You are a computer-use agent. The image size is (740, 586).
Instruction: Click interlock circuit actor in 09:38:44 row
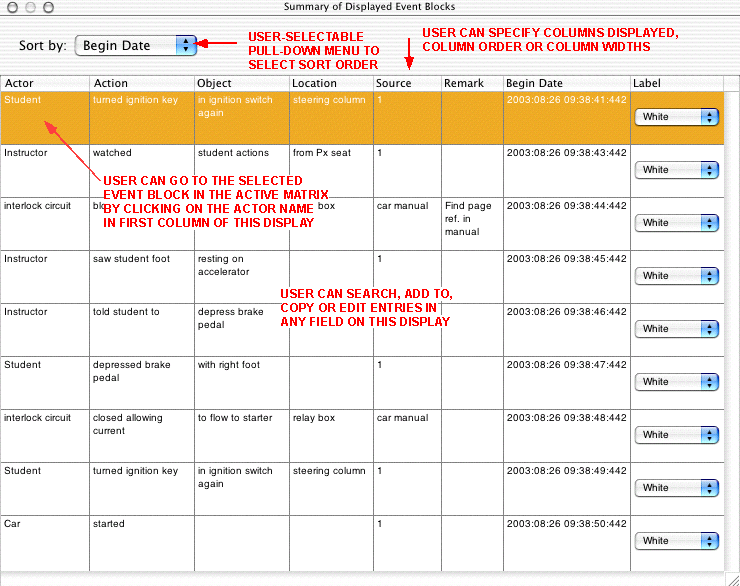(45, 224)
